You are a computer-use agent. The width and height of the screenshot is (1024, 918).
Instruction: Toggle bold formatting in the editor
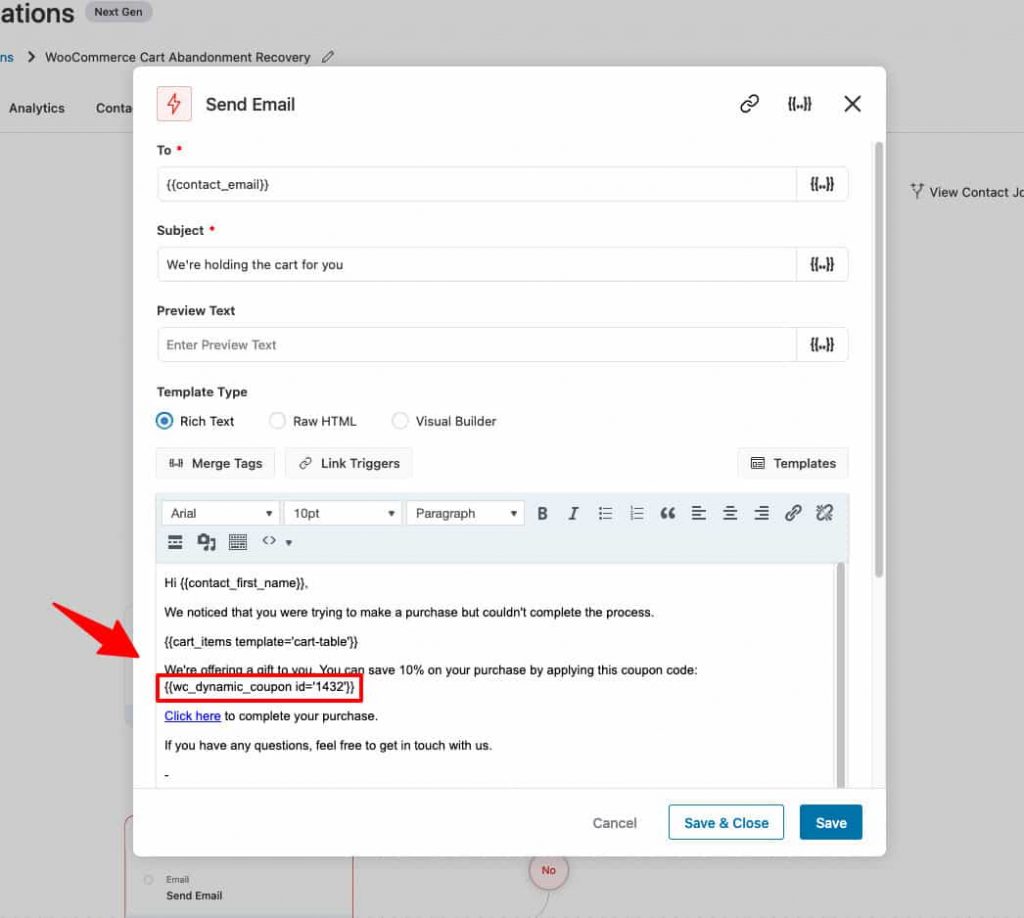542,513
